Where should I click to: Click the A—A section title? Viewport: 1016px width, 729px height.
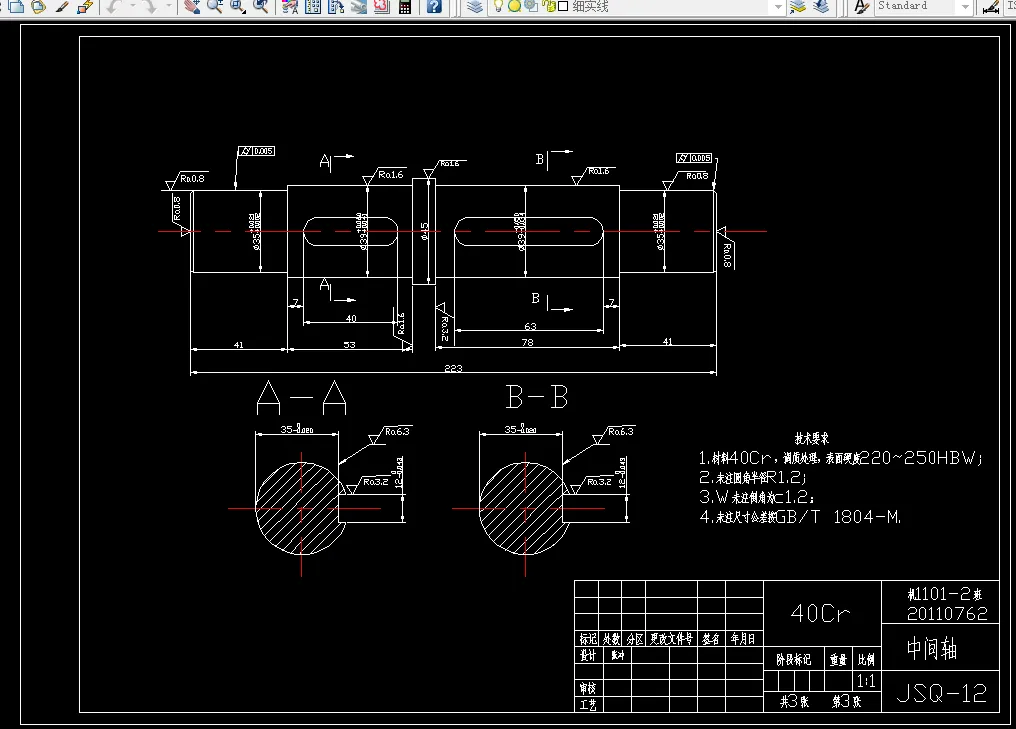coord(301,397)
